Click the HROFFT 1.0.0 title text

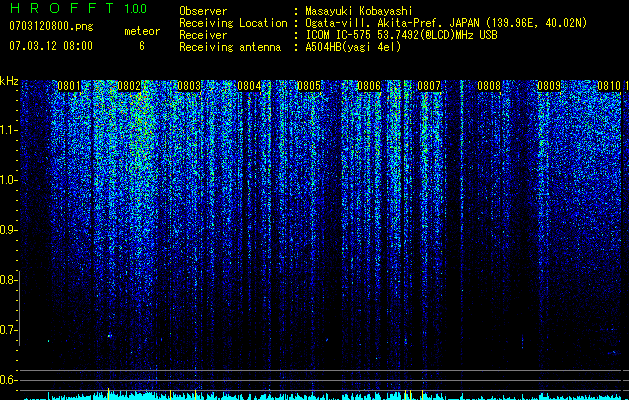coord(78,8)
